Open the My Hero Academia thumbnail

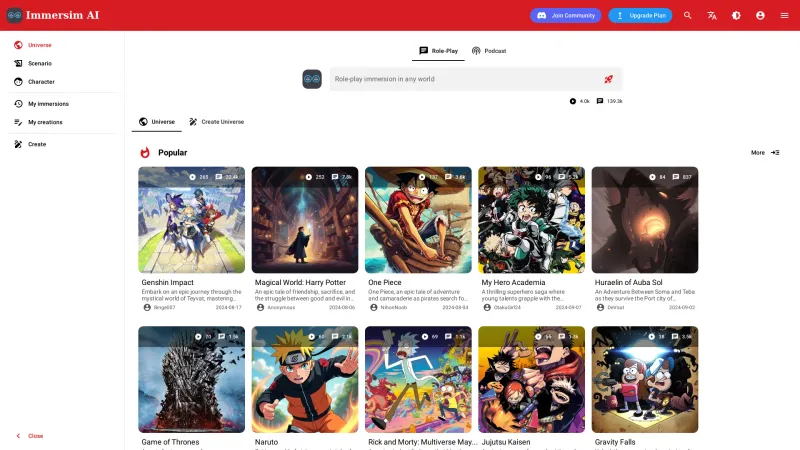click(532, 220)
